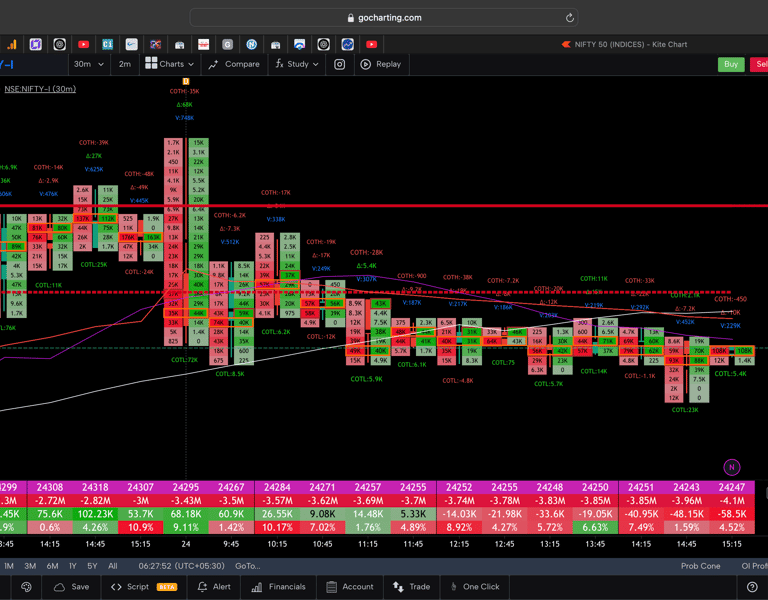Screen dimensions: 768x600
Task: Open the blue trend-line chart bookmark icon
Action: 347,45
